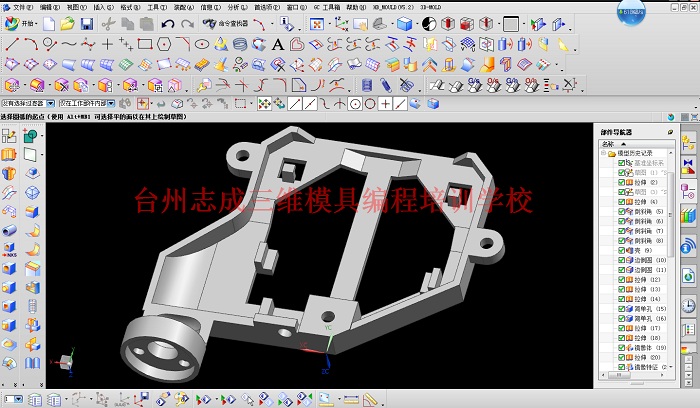
Task: Click the New file icon
Action: (x=49, y=24)
